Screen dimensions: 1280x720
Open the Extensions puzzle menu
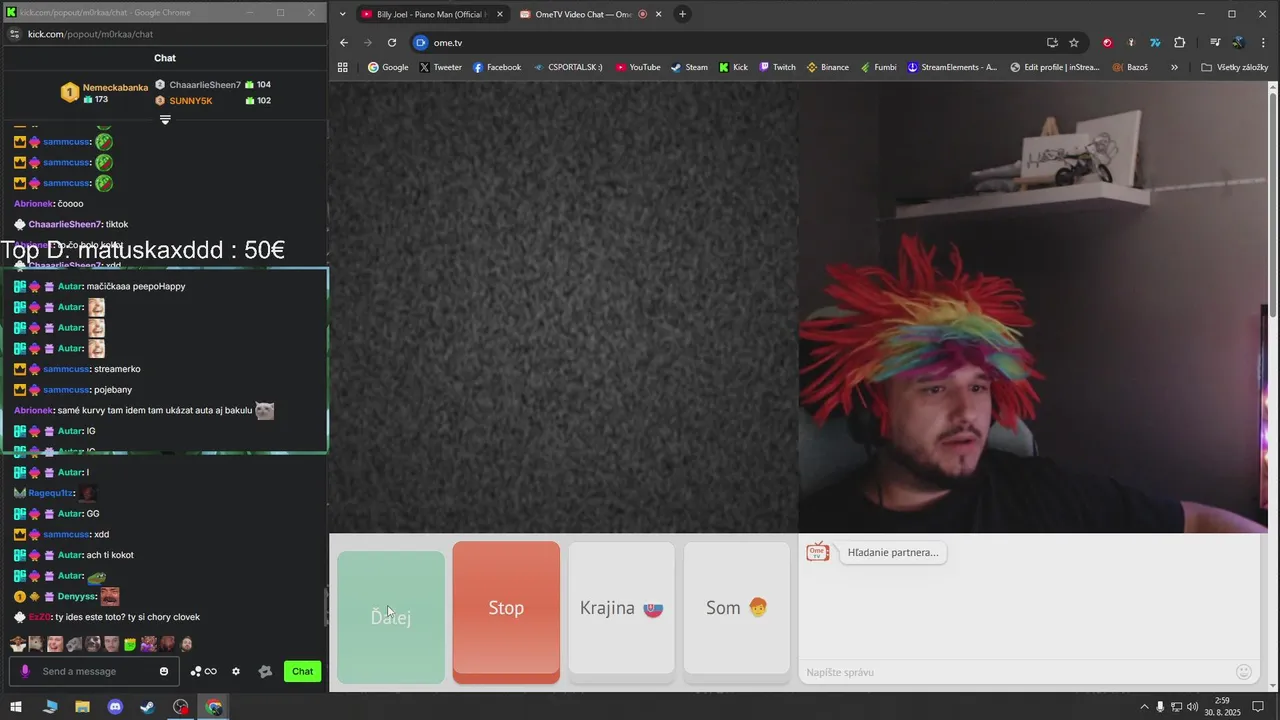pyautogui.click(x=1180, y=43)
